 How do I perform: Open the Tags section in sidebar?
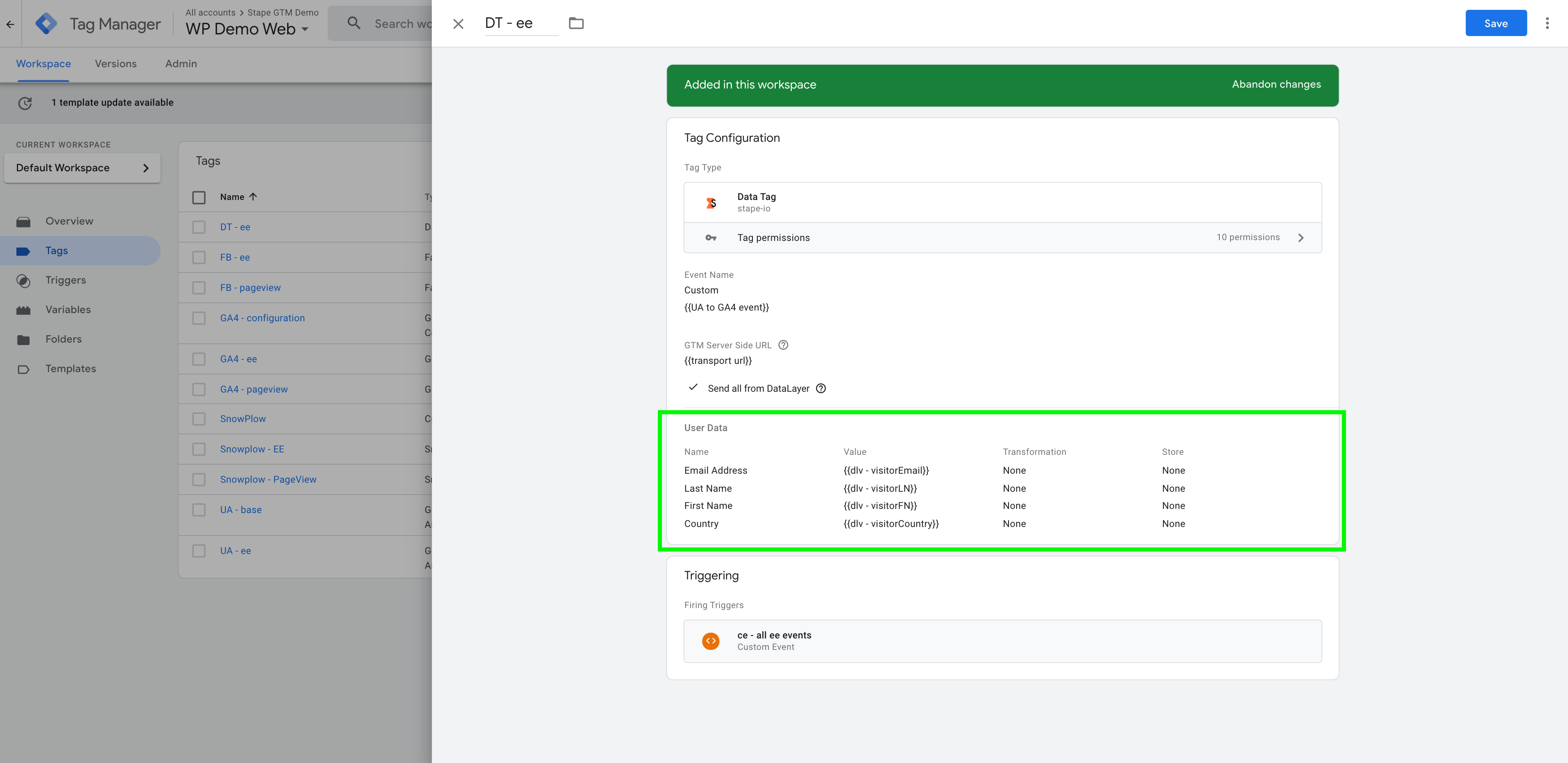pyautogui.click(x=57, y=250)
